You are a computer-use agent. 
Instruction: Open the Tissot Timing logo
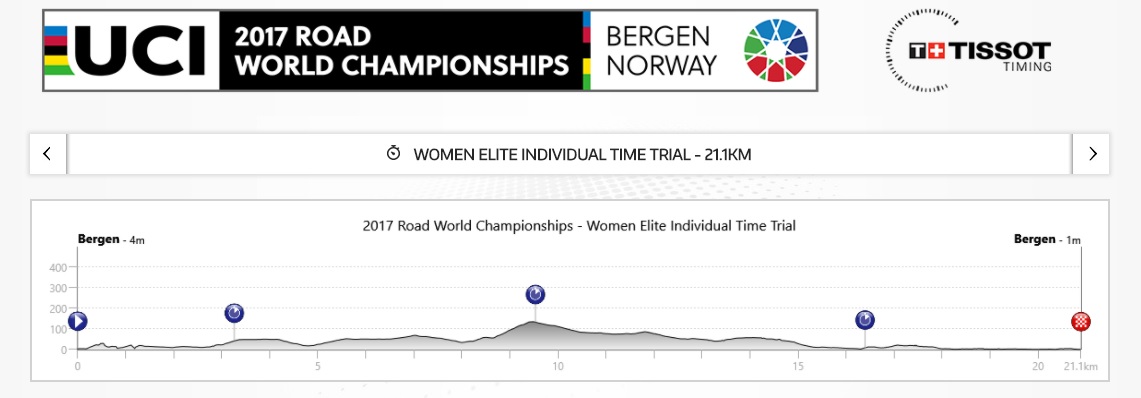(x=969, y=51)
